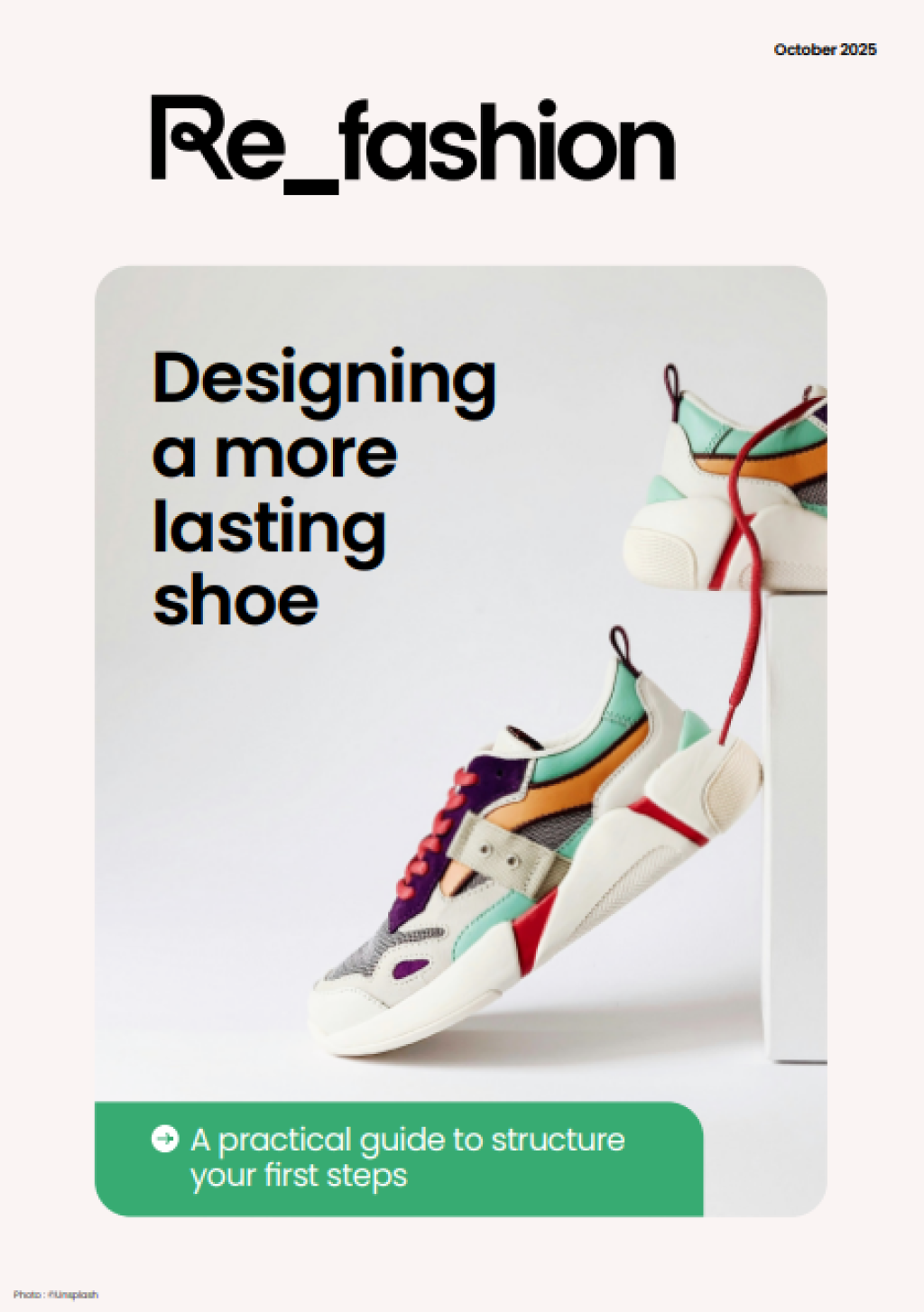Click the Re_fashion logo
This screenshot has width=924, height=1312.
tap(412, 143)
